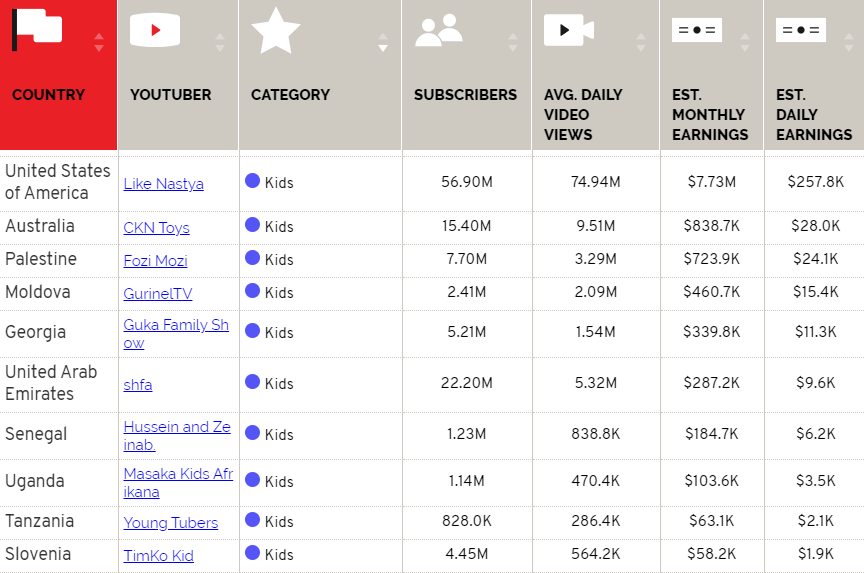Image resolution: width=864 pixels, height=573 pixels.
Task: Open the Masaka Kids Afrikana link
Action: pyautogui.click(x=178, y=482)
